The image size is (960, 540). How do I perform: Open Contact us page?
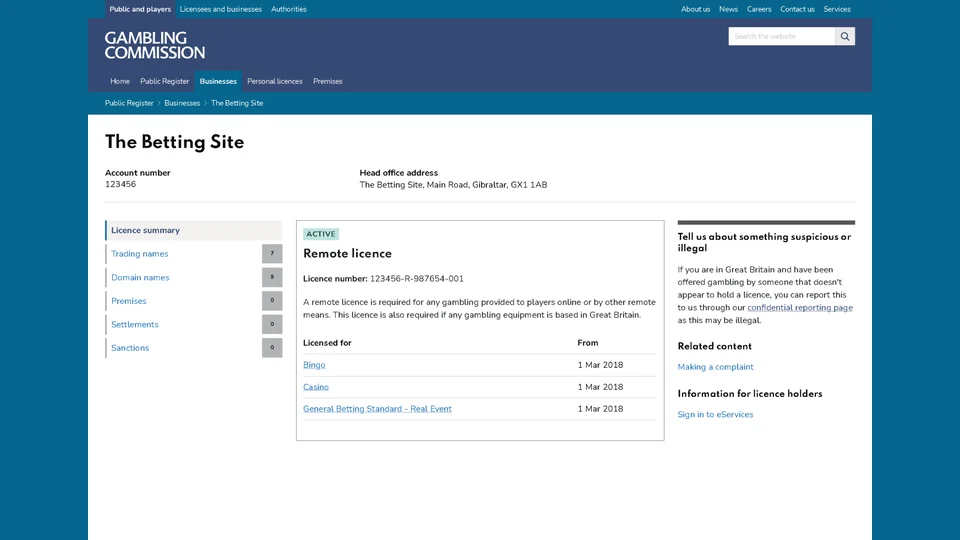click(x=797, y=9)
